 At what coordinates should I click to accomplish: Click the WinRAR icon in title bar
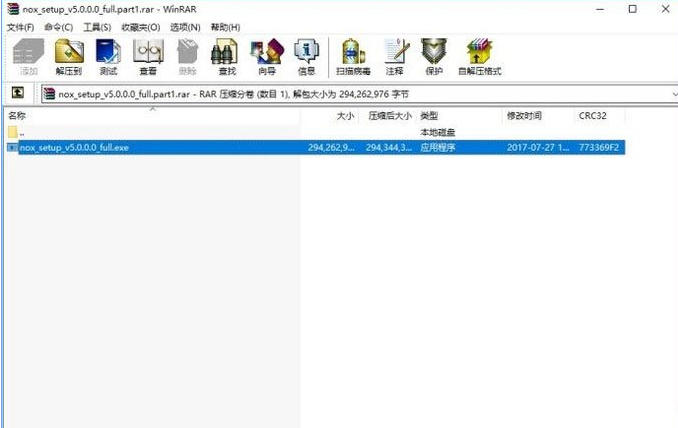[13, 9]
